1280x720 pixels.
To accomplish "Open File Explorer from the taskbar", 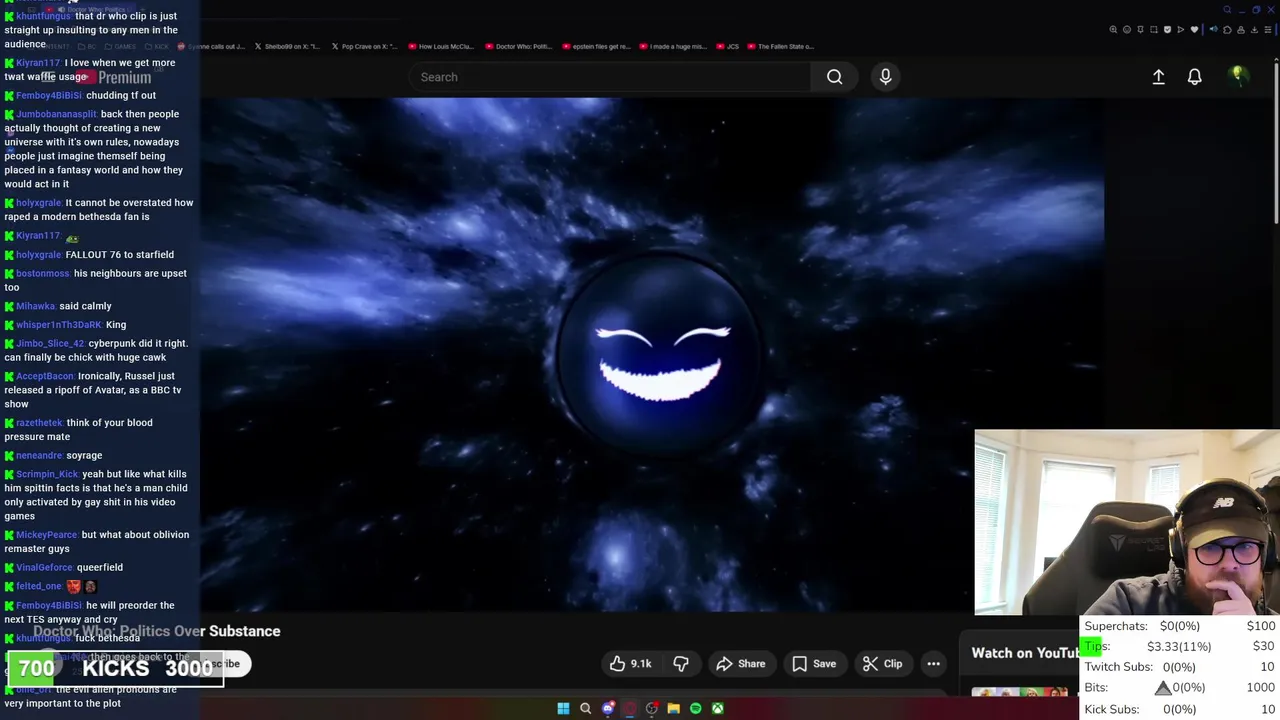I will [674, 708].
